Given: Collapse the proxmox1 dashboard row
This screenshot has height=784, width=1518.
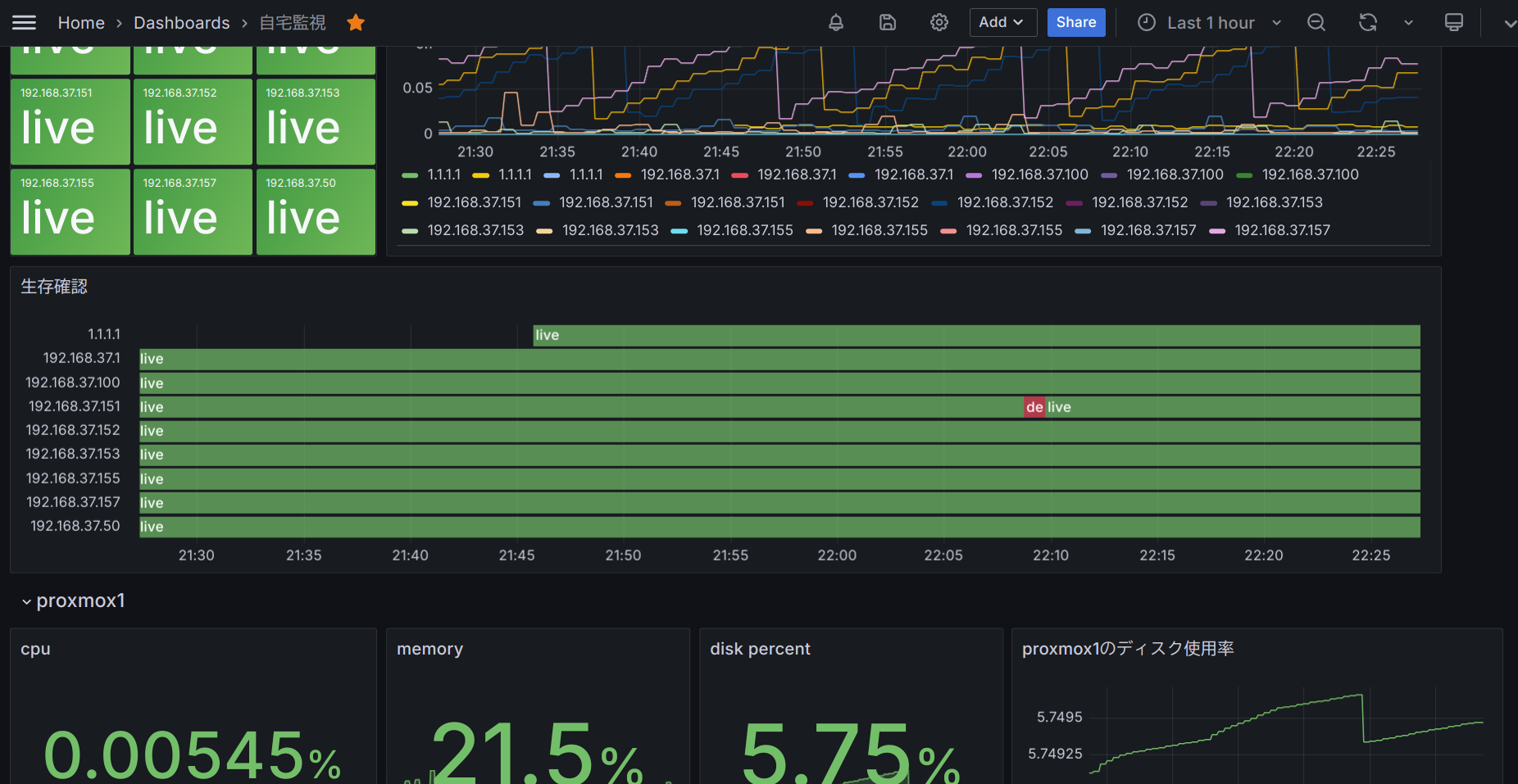Looking at the screenshot, I should 27,602.
